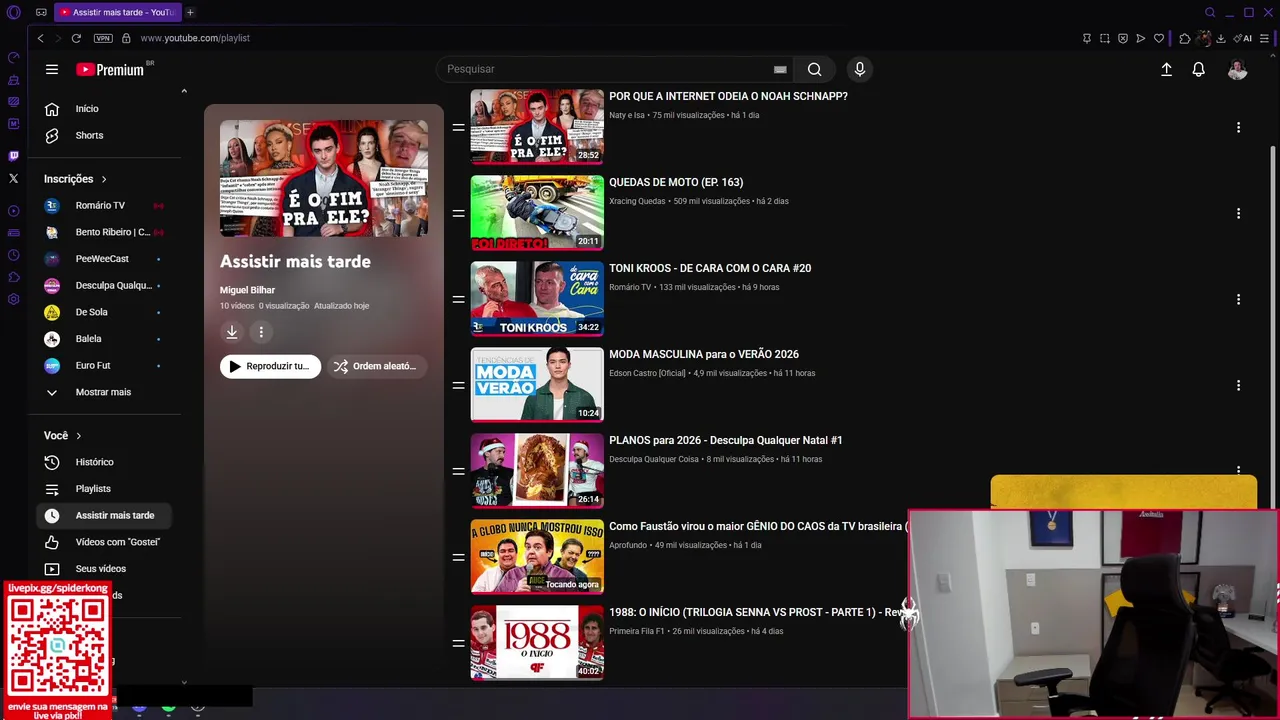The image size is (1280, 720).
Task: Click the pin icon in address bar
Action: [x=1087, y=38]
